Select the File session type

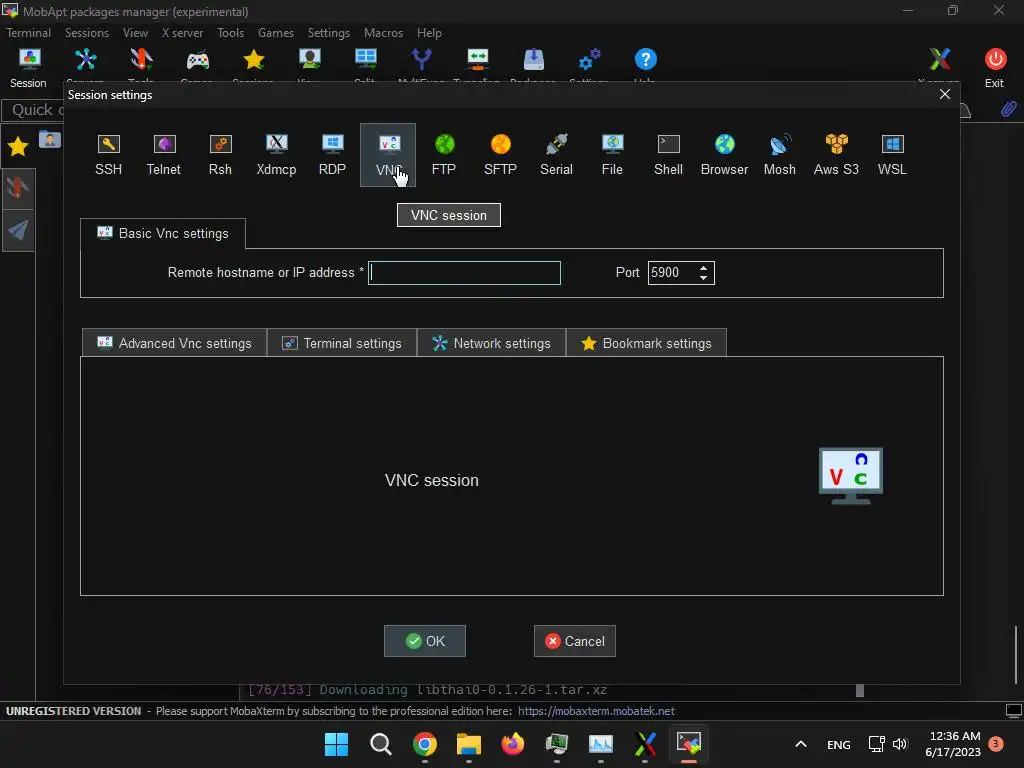[x=612, y=155]
